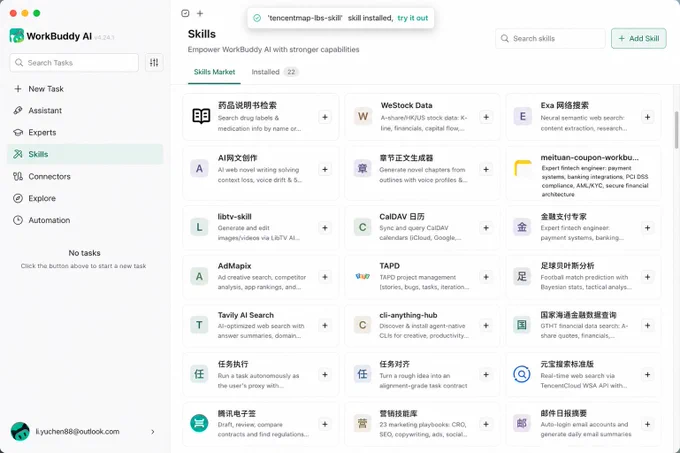This screenshot has width=680, height=453.
Task: Install Exa 网络搜索 via its plus icon
Action: [647, 117]
